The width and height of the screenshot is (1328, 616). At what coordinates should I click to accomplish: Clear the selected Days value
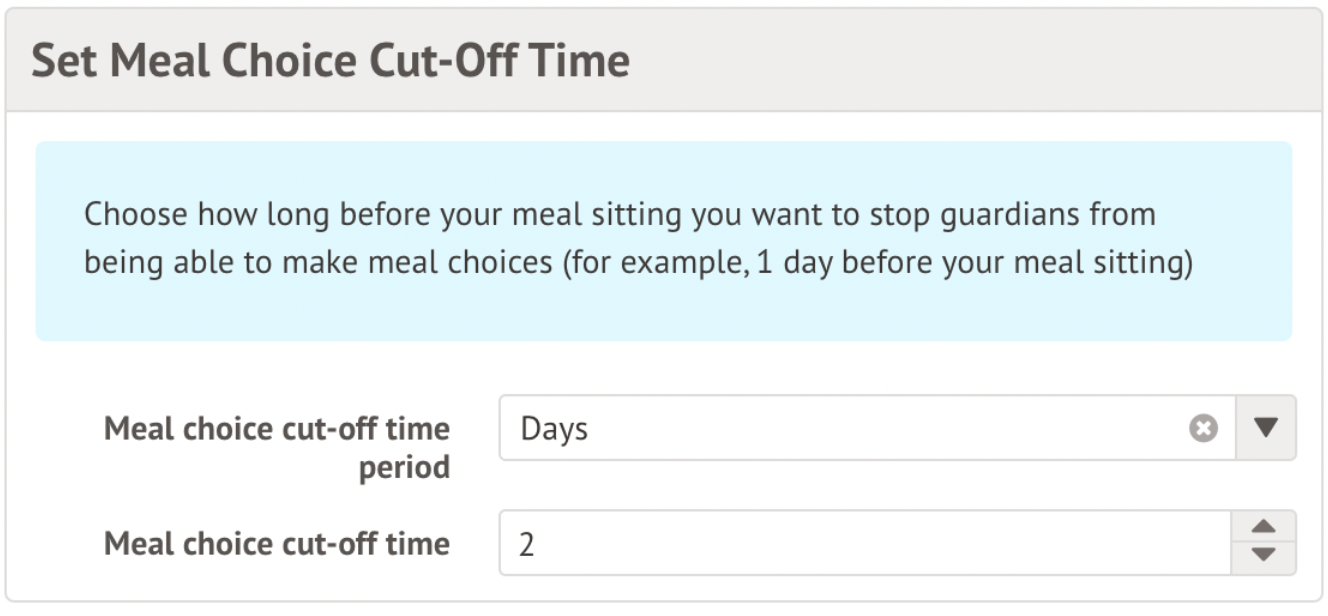pyautogui.click(x=1204, y=428)
